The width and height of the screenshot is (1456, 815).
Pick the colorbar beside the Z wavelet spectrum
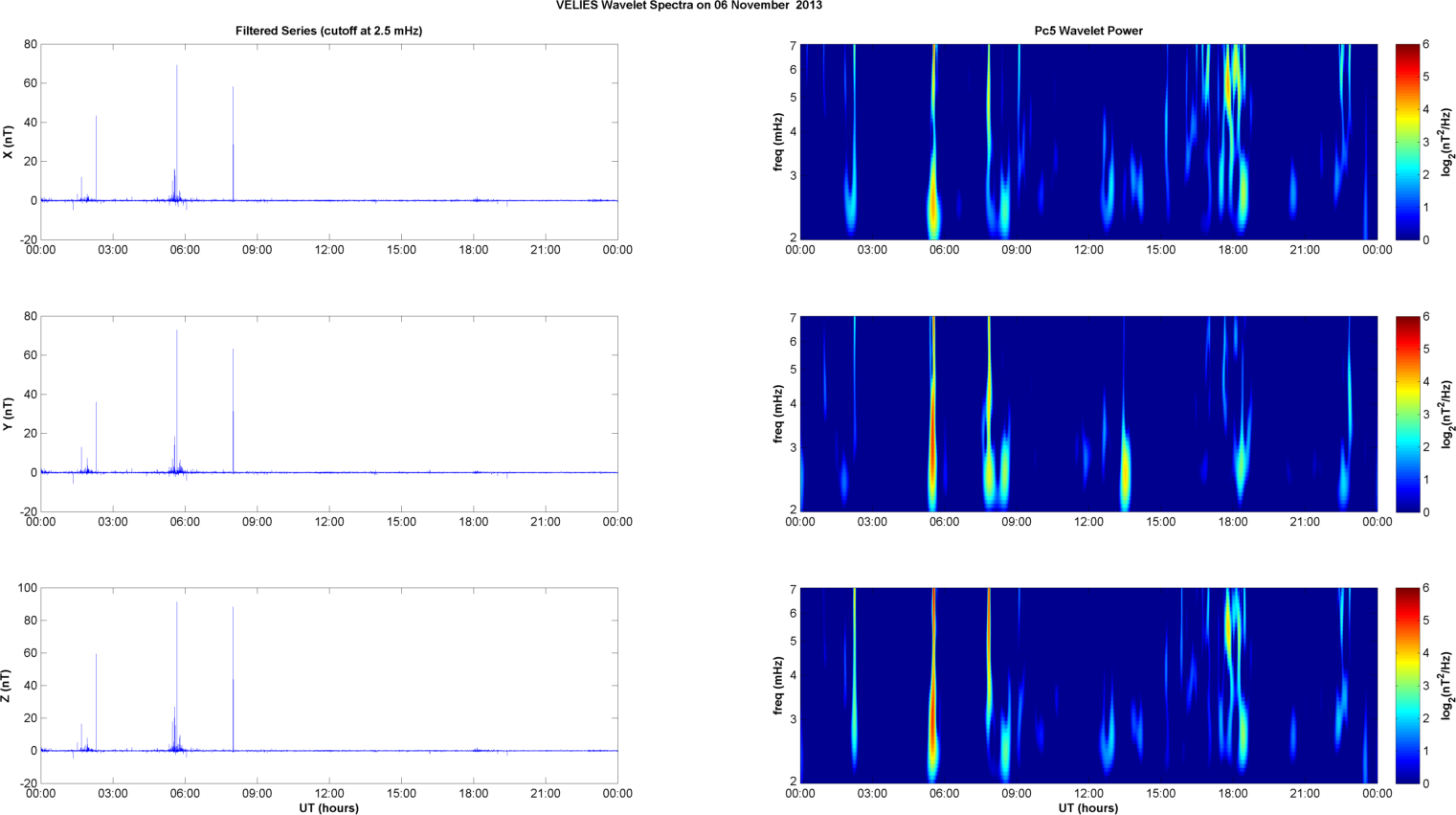1407,686
